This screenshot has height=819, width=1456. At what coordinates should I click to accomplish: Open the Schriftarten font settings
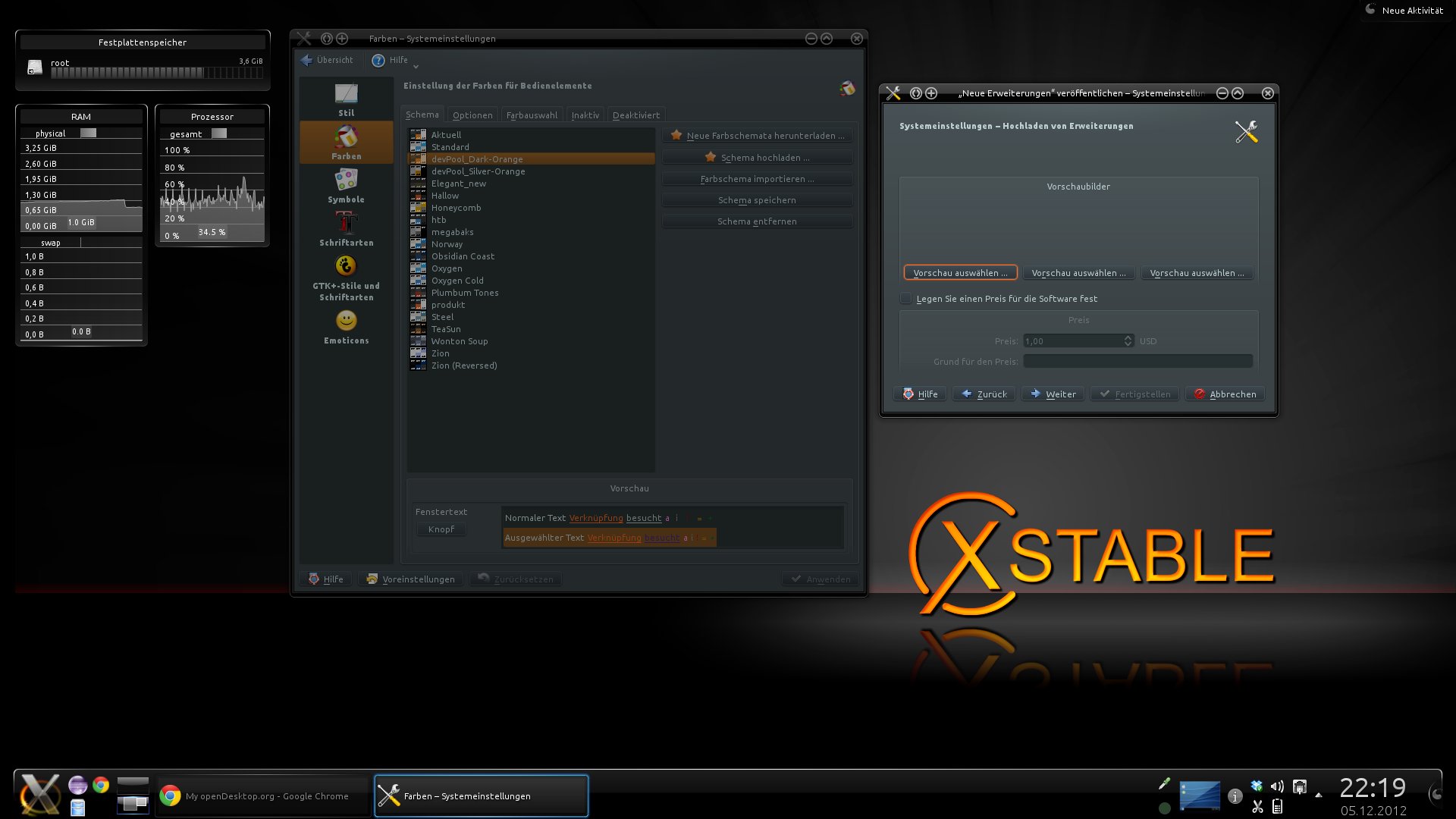click(347, 229)
